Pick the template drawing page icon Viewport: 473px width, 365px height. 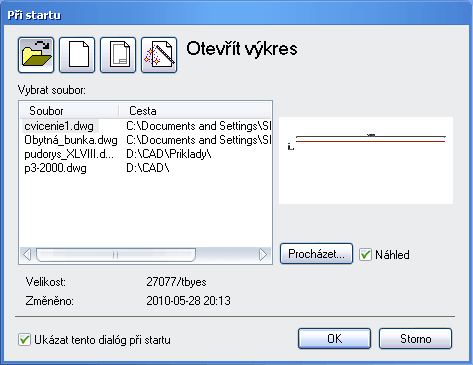[x=118, y=55]
